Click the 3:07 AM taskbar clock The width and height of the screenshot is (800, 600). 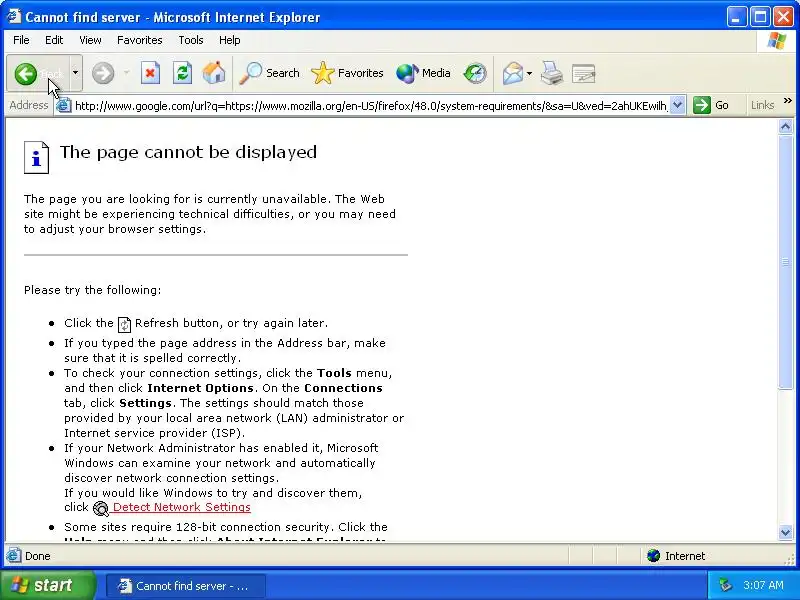click(763, 585)
